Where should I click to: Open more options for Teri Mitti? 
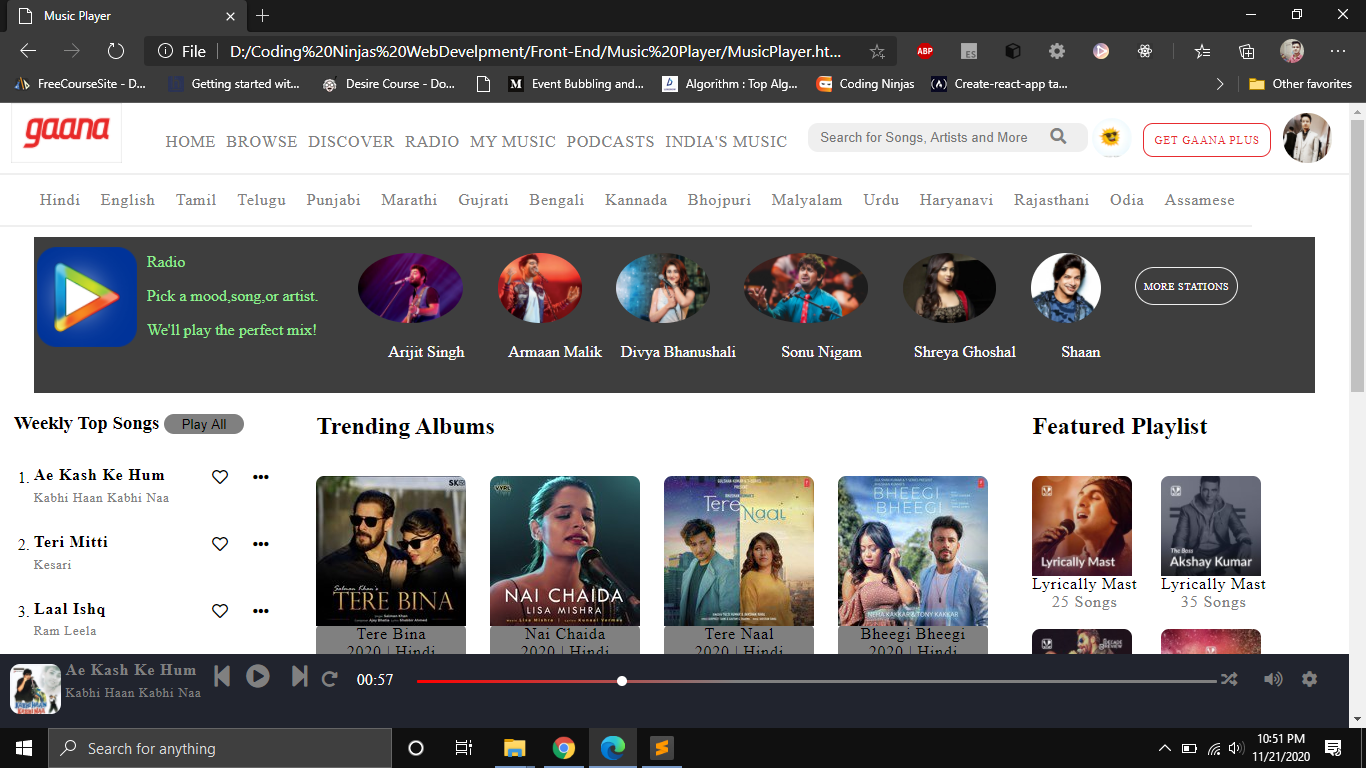pos(261,544)
